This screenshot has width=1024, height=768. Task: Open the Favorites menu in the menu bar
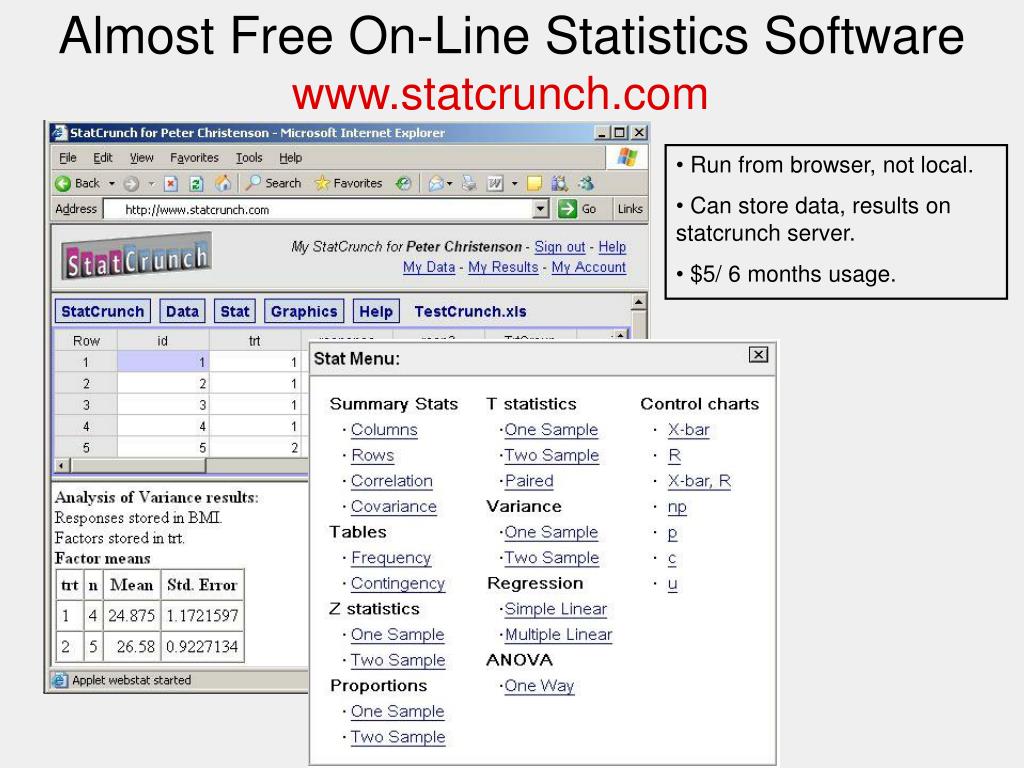click(x=194, y=157)
